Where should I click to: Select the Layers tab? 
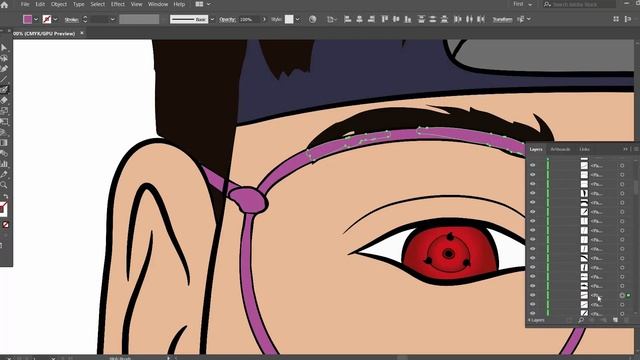click(x=536, y=149)
